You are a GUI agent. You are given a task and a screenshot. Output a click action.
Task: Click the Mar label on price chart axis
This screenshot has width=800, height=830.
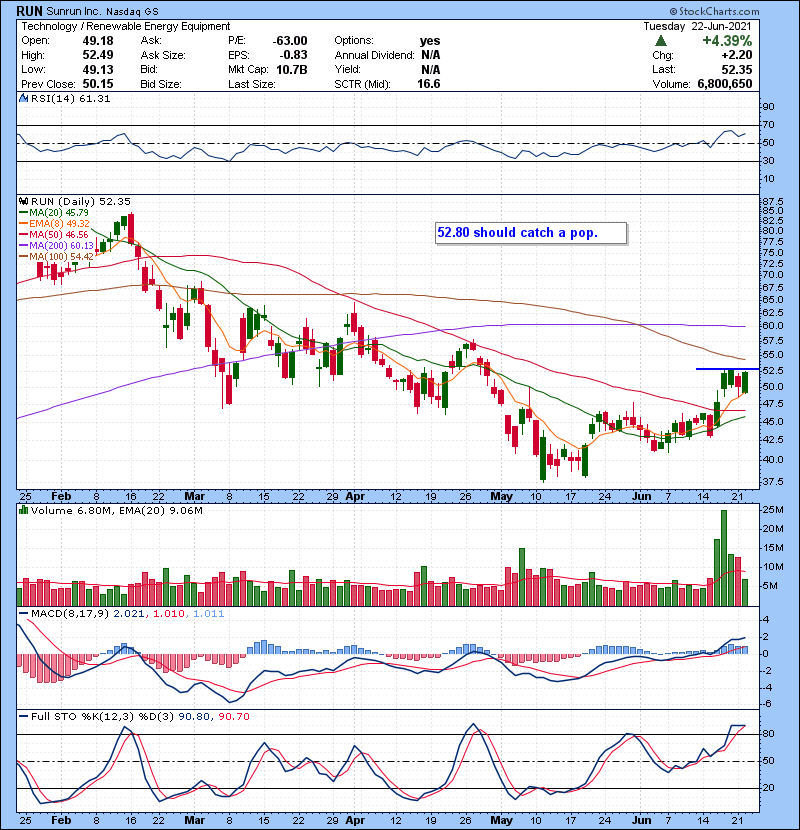tap(194, 497)
